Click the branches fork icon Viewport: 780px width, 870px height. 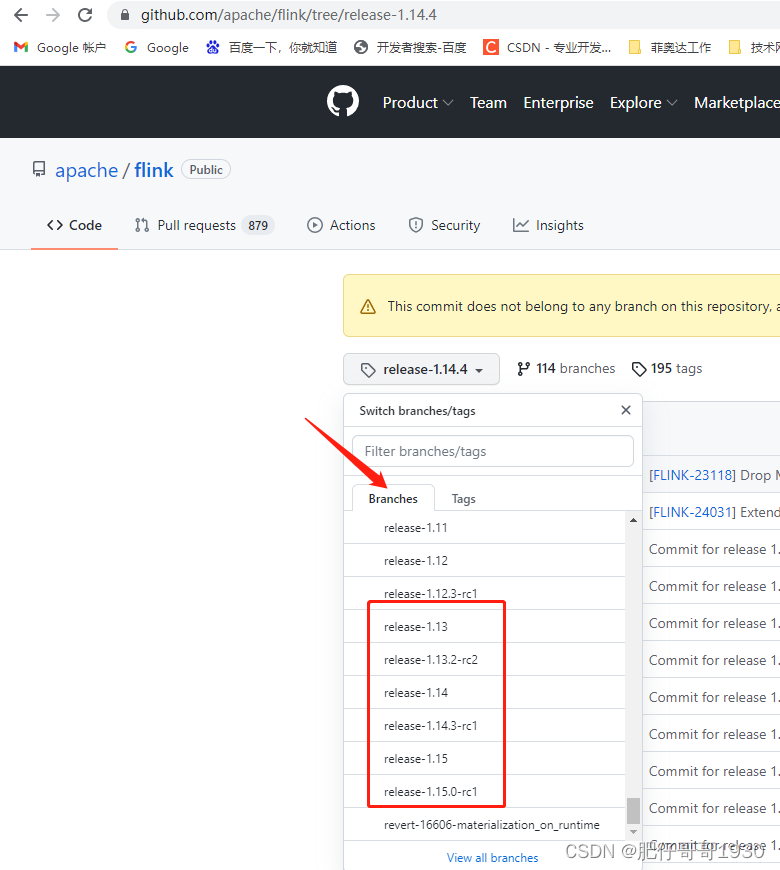[523, 369]
